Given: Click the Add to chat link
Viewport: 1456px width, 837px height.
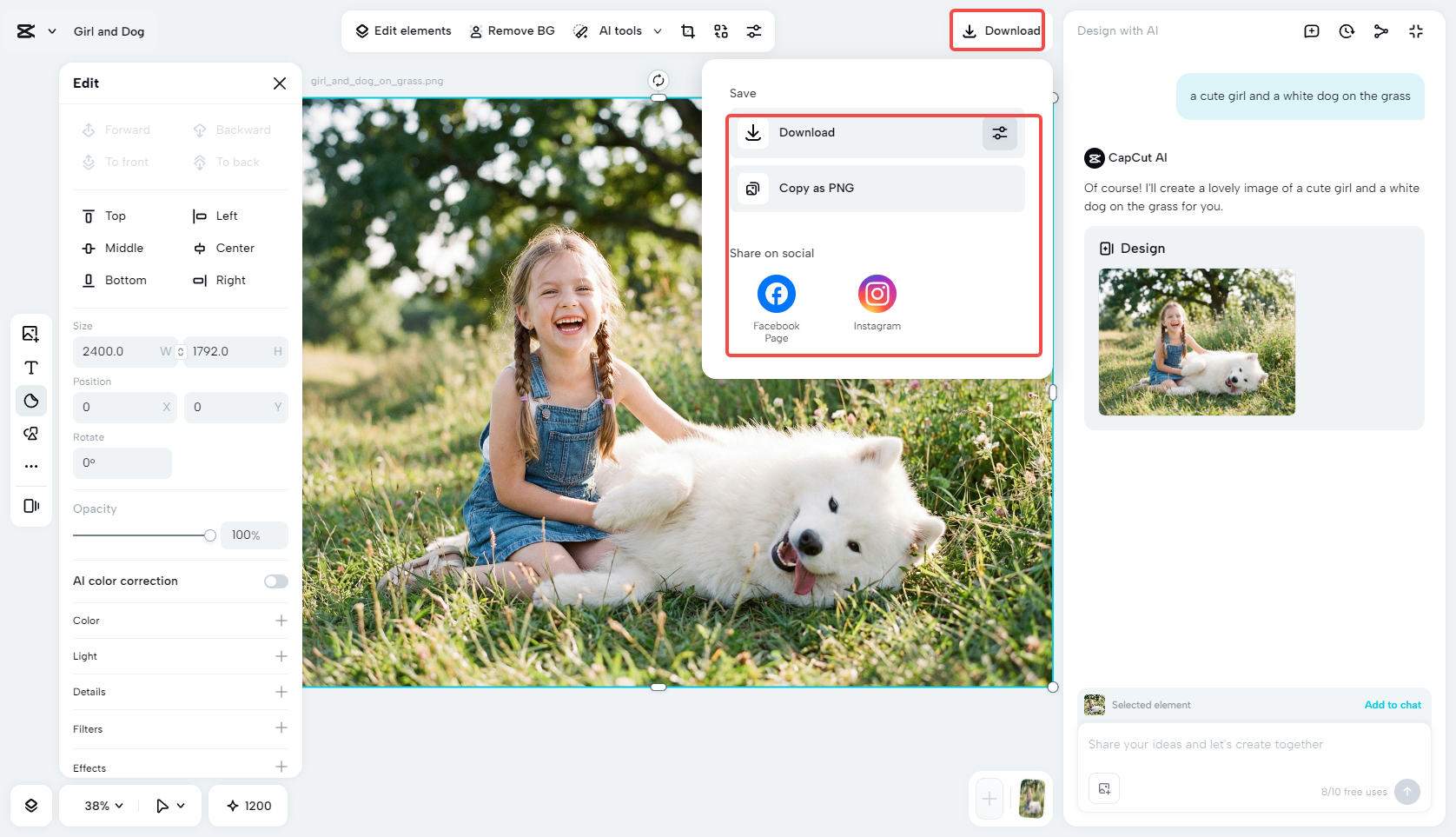Looking at the screenshot, I should click(x=1392, y=705).
